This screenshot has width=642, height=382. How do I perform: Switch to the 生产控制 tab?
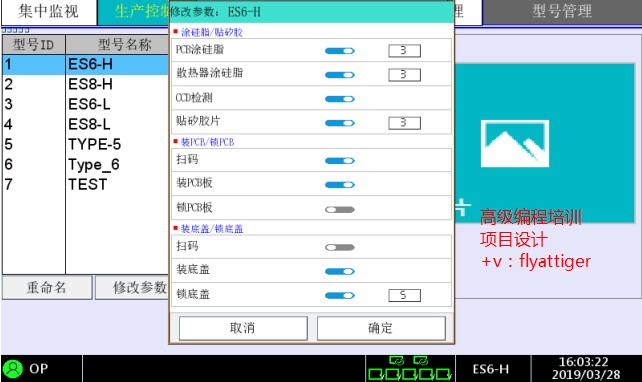click(133, 11)
